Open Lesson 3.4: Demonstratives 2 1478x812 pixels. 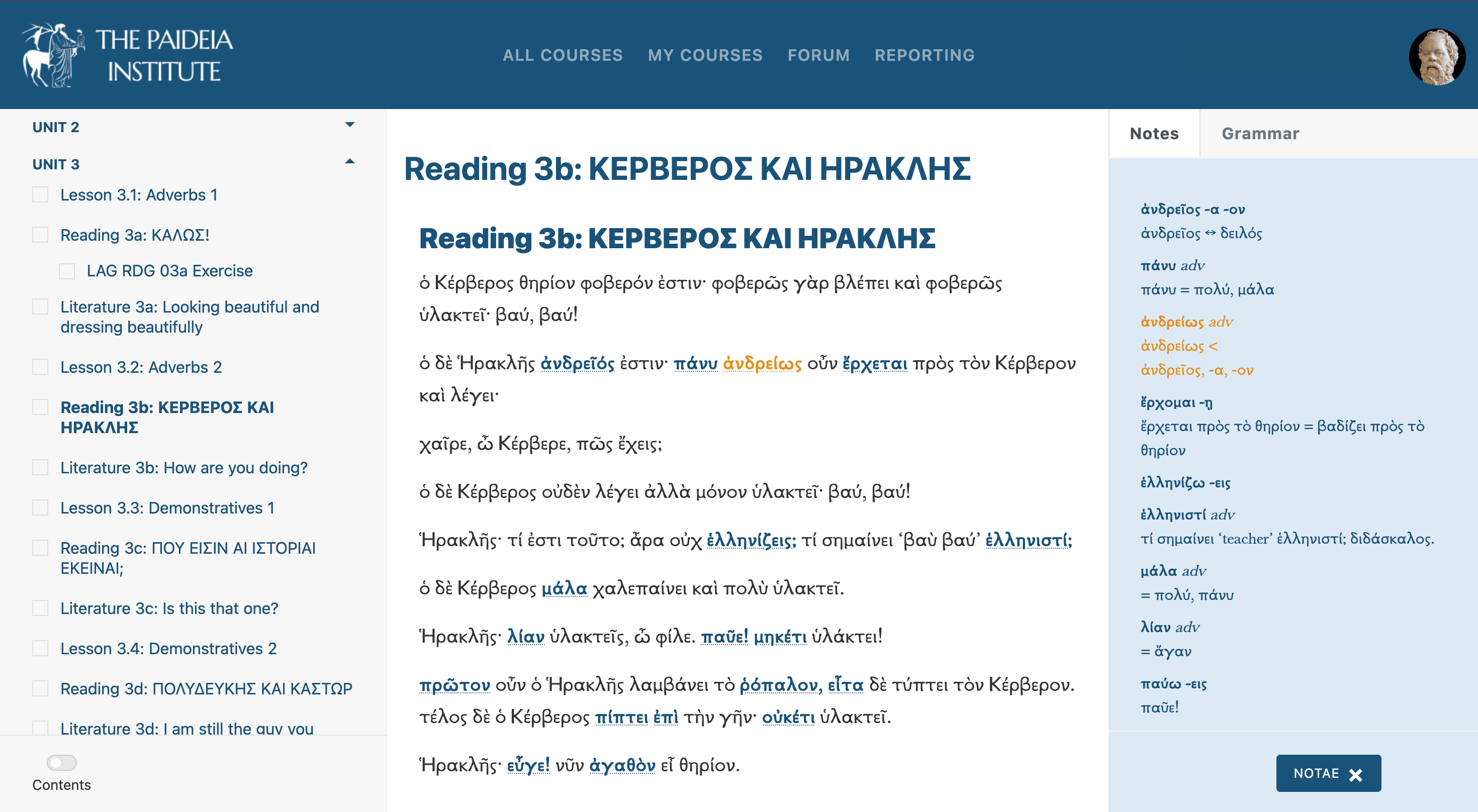pos(169,649)
